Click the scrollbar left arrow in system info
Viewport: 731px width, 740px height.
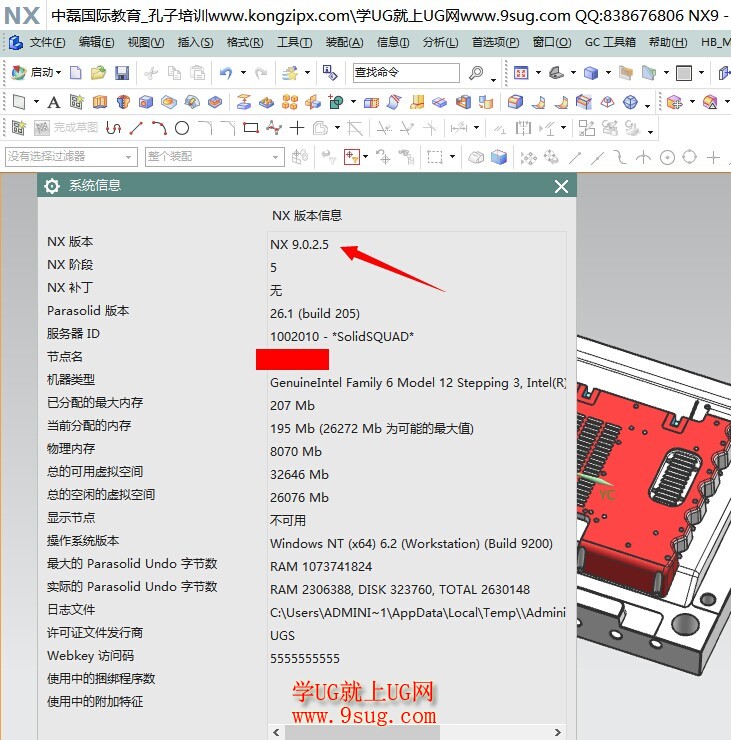pos(277,732)
